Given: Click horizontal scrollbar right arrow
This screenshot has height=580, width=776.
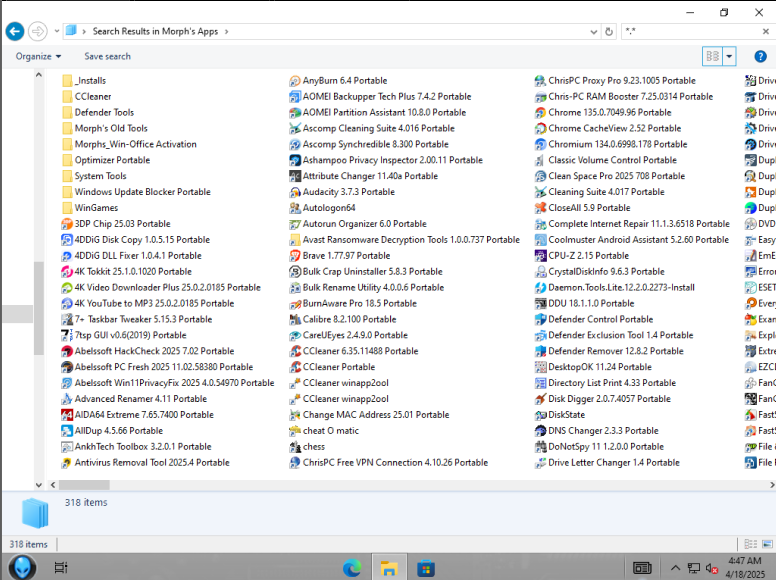Looking at the screenshot, I should coord(772,485).
